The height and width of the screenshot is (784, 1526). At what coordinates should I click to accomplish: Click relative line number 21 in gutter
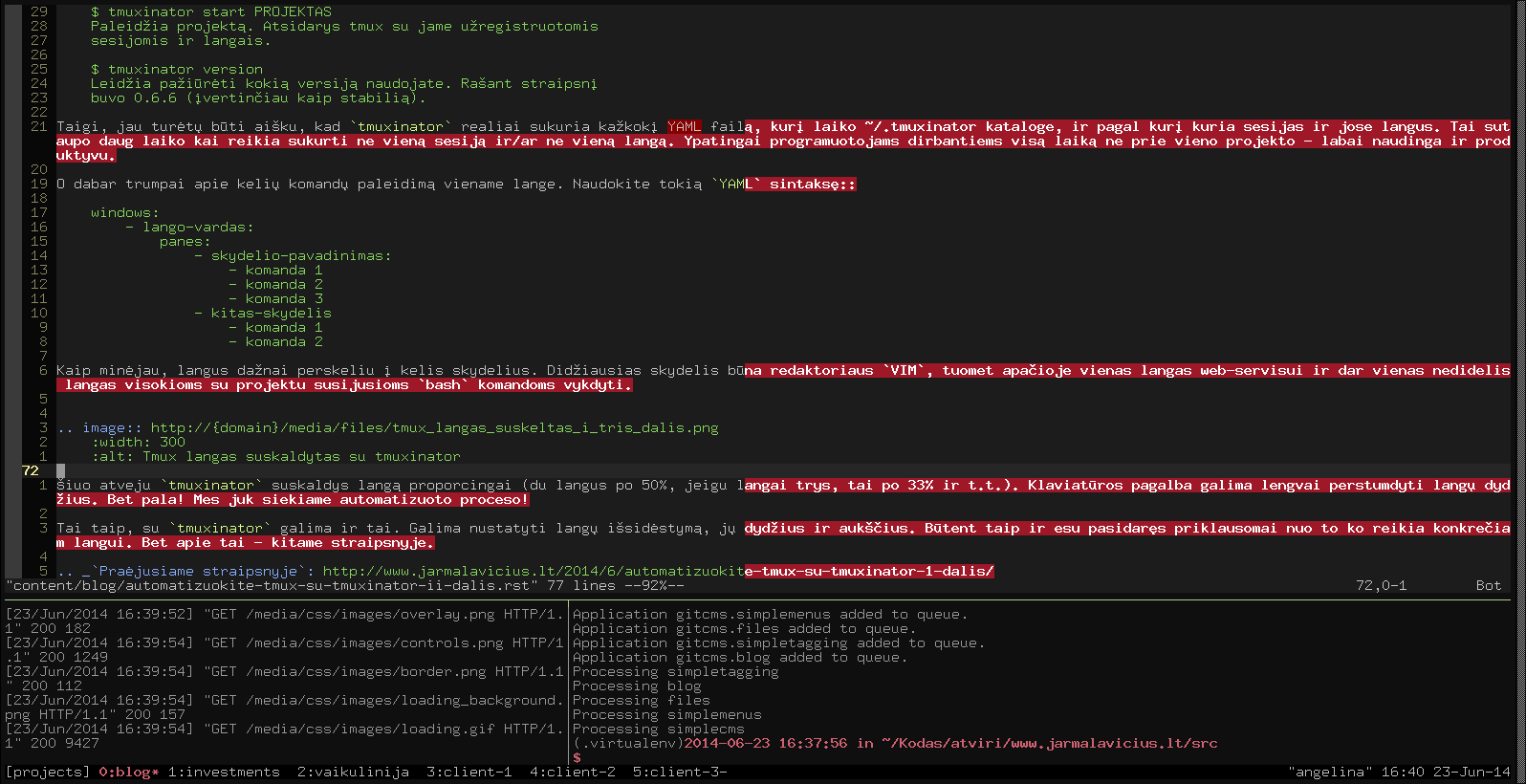click(x=39, y=126)
